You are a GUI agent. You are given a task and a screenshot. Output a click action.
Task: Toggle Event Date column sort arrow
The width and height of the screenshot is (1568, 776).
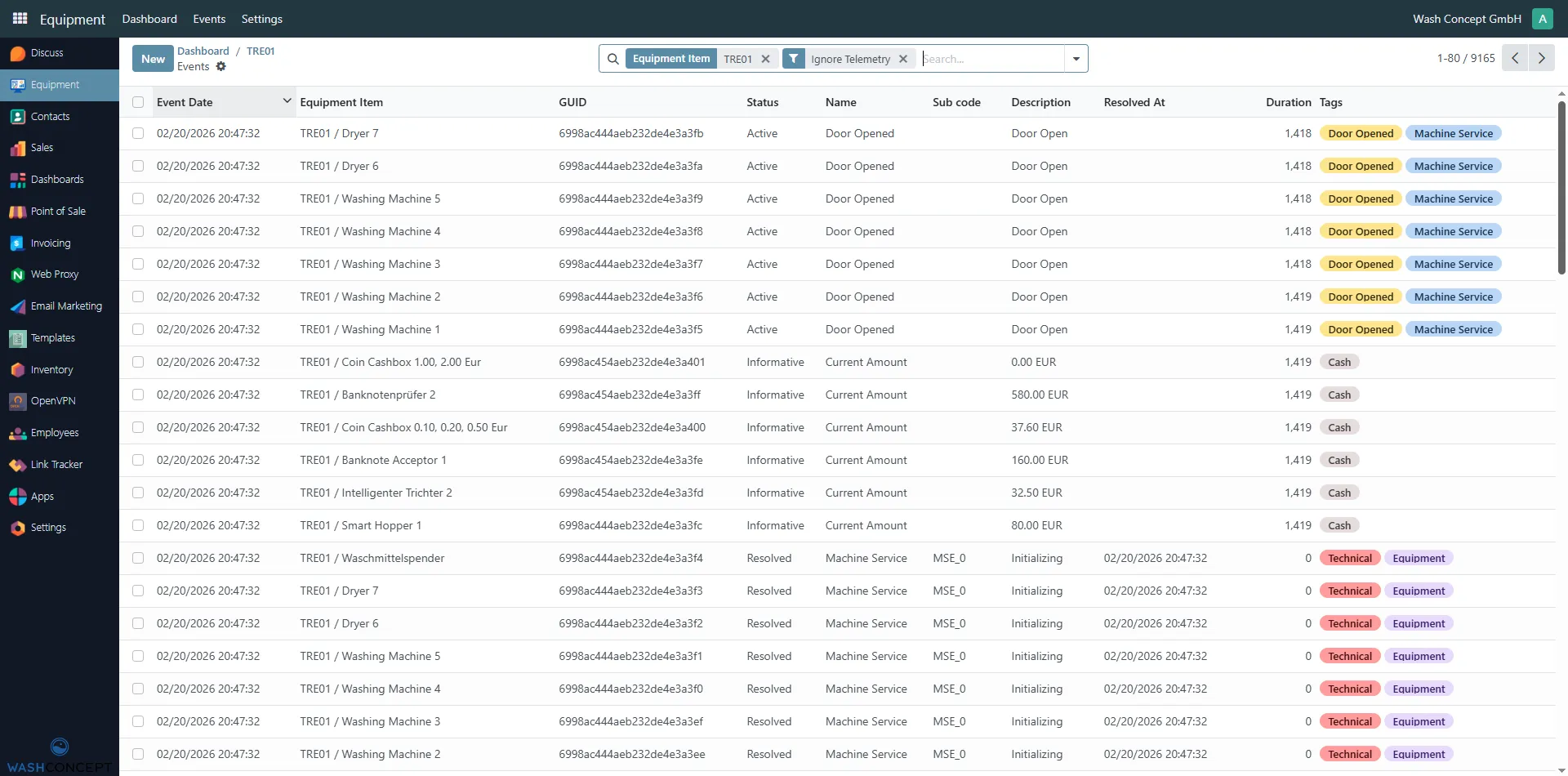click(x=287, y=101)
